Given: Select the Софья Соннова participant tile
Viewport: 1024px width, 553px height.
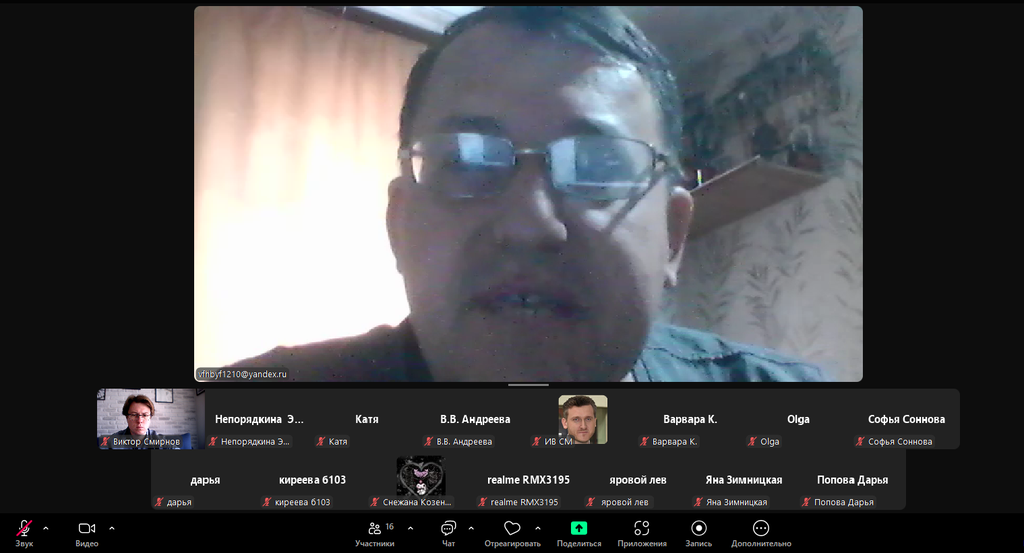Looking at the screenshot, I should click(906, 419).
